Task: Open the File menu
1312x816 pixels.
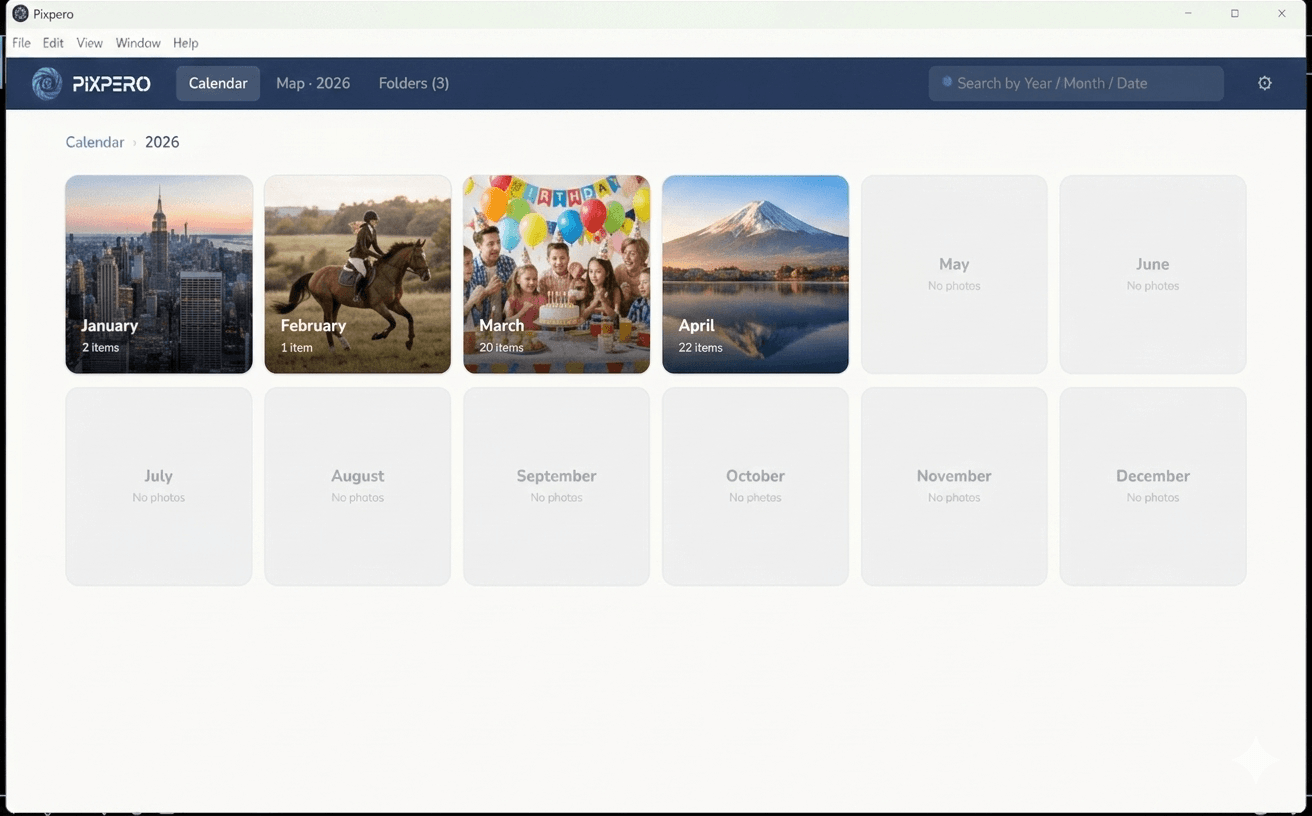Action: pos(21,43)
